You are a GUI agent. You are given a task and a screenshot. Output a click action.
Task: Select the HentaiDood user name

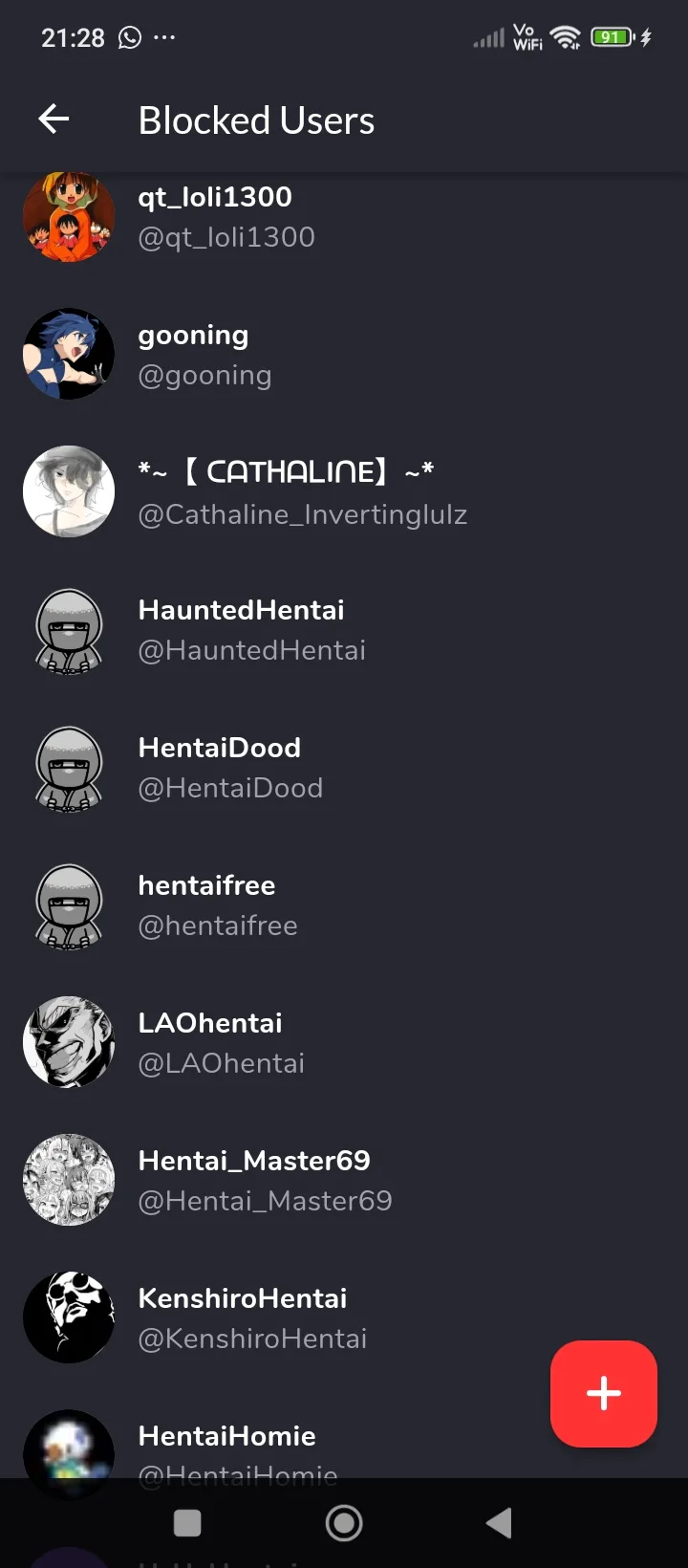[x=220, y=748]
